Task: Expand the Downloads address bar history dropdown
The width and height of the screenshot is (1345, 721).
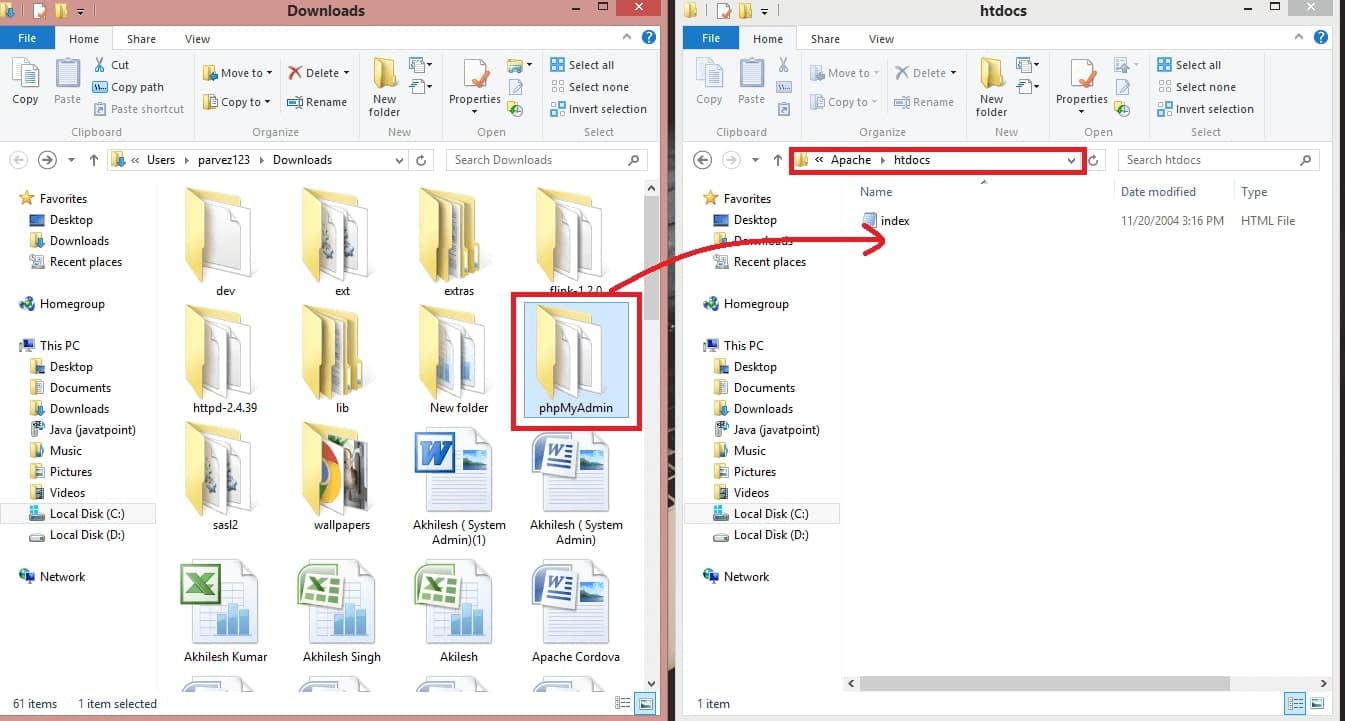Action: [x=400, y=160]
